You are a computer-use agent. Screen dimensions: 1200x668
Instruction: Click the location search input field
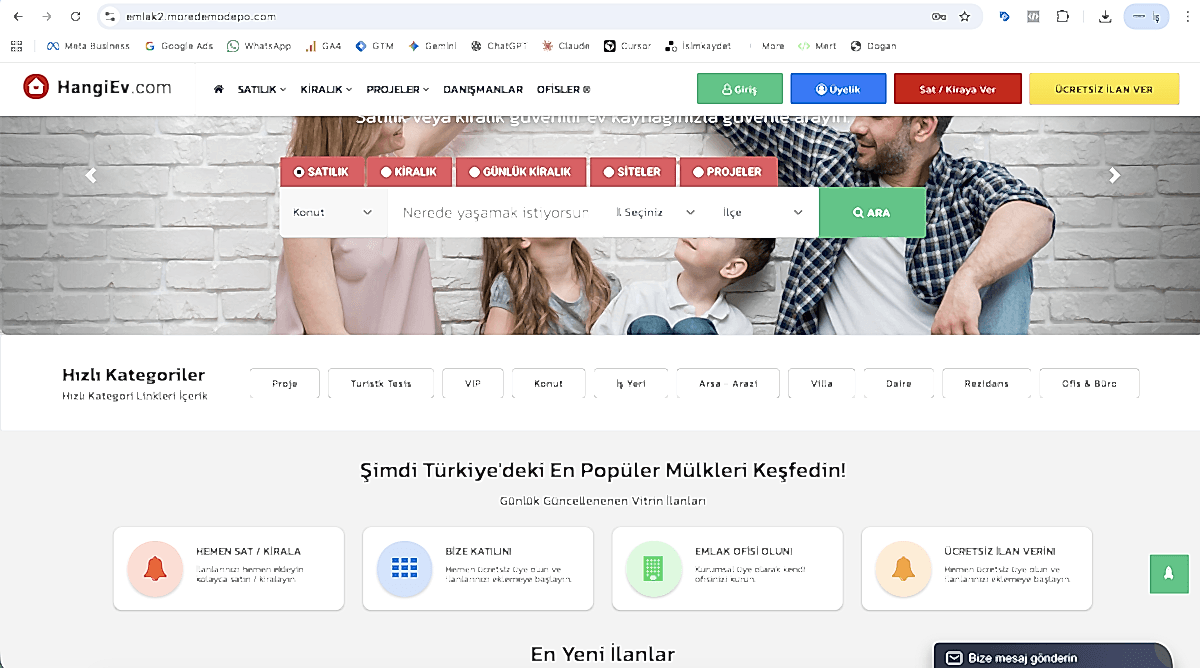pos(495,212)
